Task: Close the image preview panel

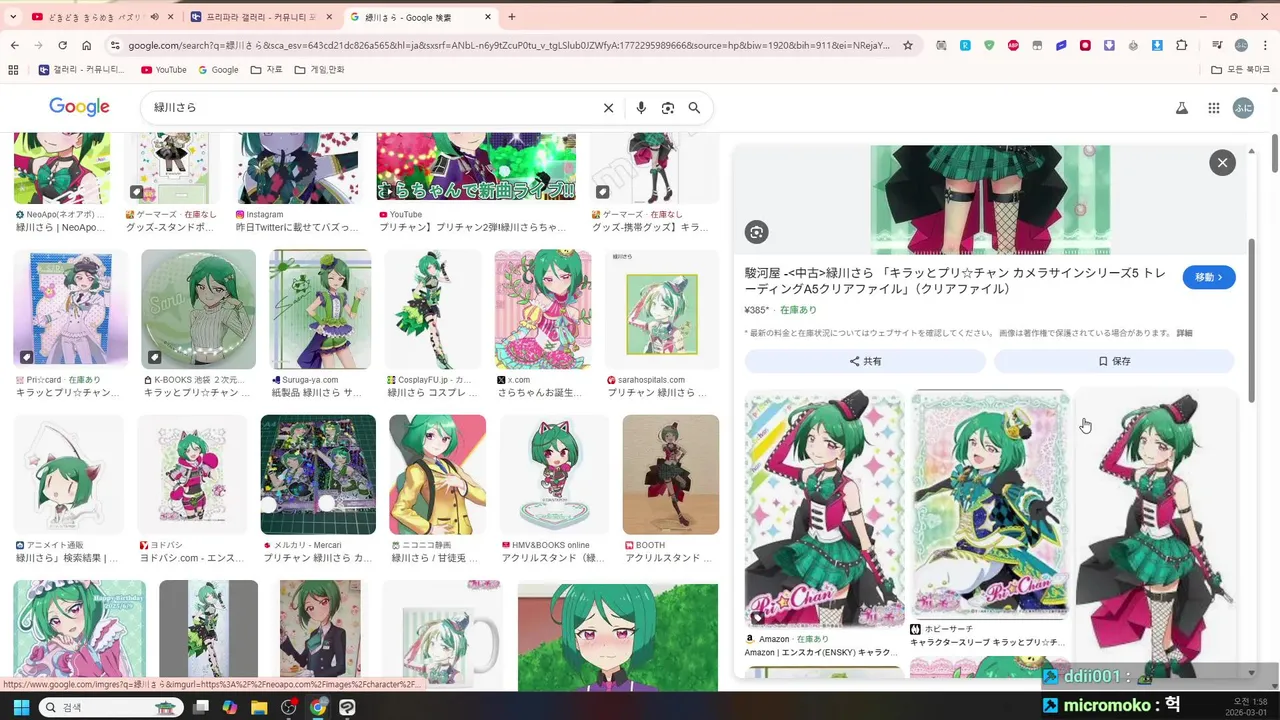Action: 1222,163
